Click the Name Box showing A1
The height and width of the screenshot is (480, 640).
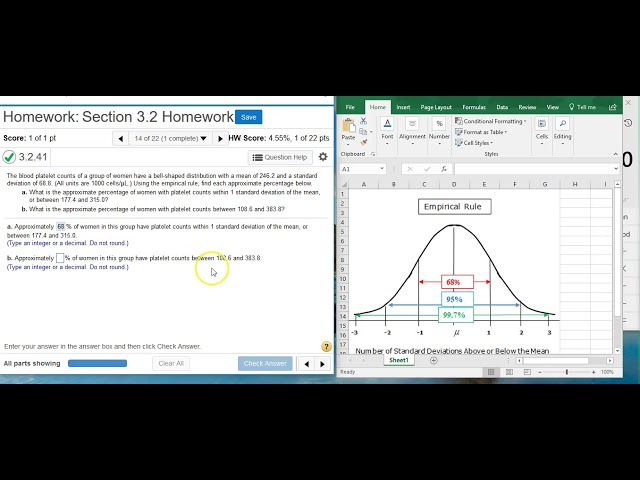[x=360, y=169]
